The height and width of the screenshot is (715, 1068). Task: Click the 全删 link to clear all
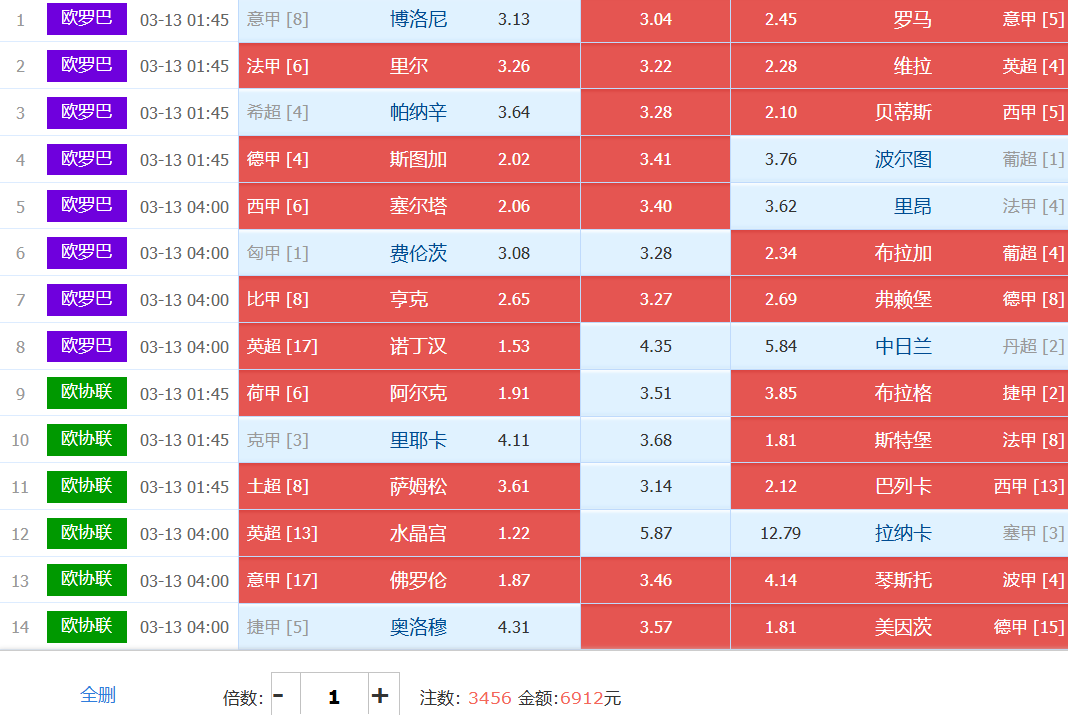point(98,695)
